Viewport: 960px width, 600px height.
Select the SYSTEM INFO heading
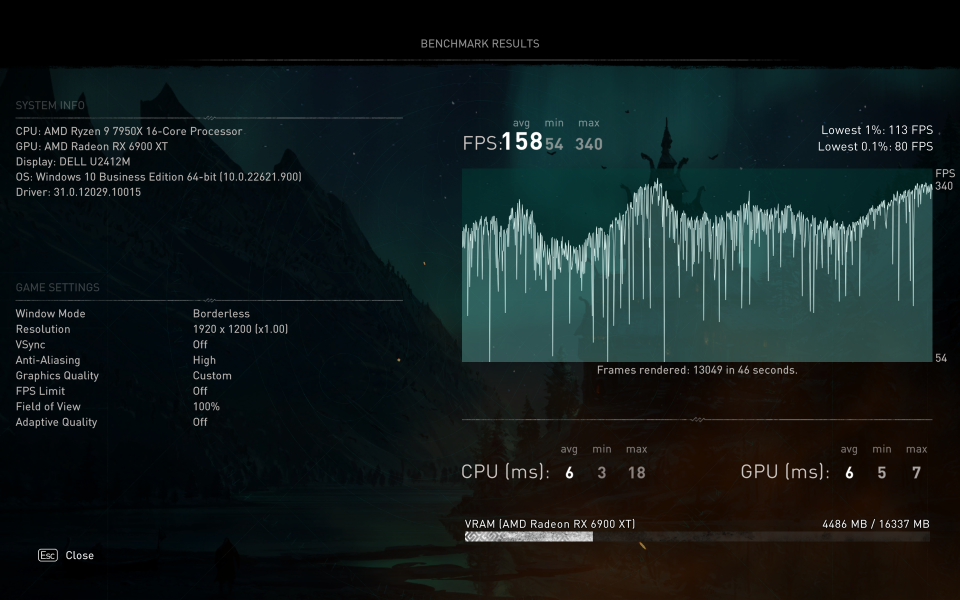pos(50,105)
